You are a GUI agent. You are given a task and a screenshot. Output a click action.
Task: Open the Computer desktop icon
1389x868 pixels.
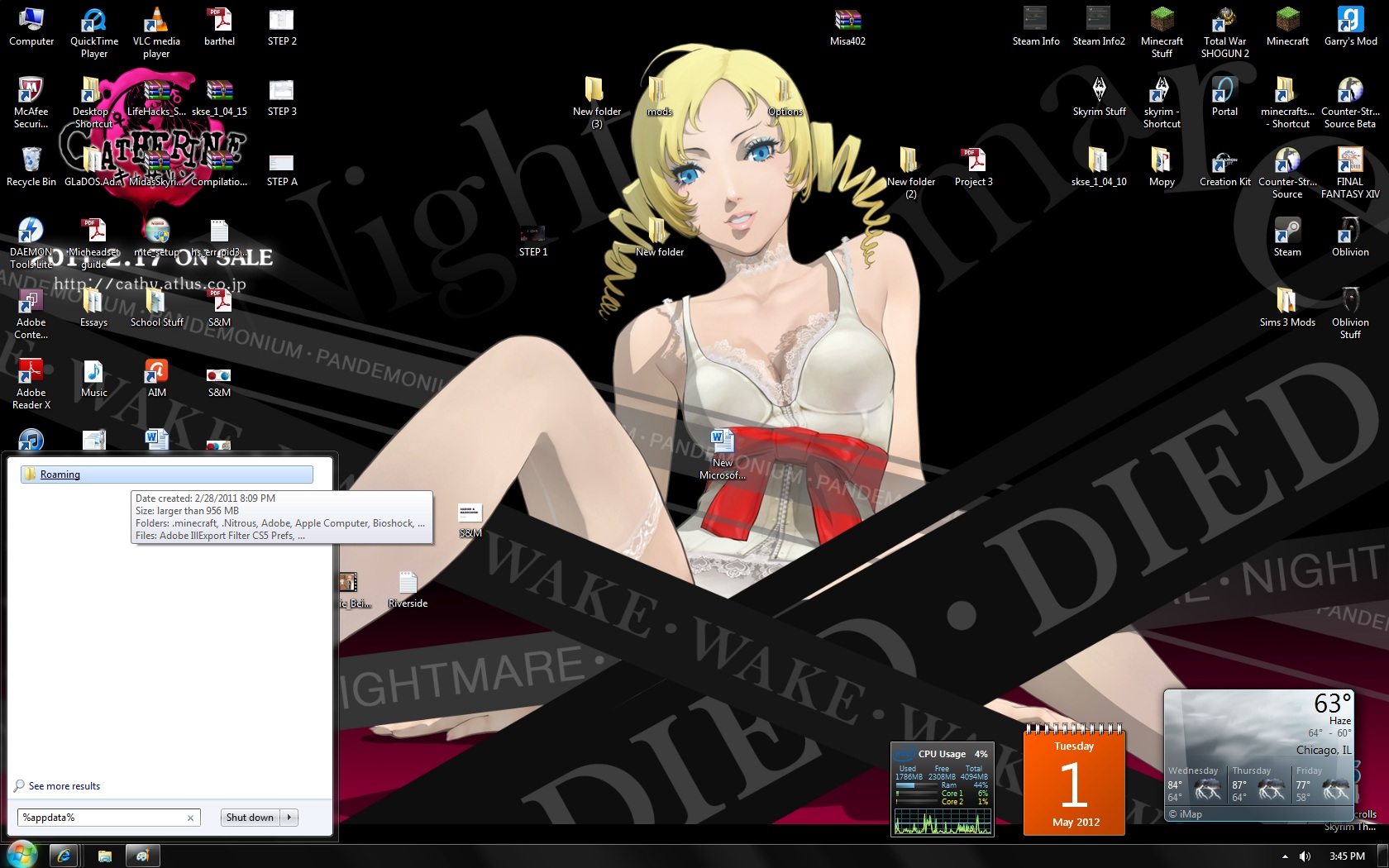(31, 26)
